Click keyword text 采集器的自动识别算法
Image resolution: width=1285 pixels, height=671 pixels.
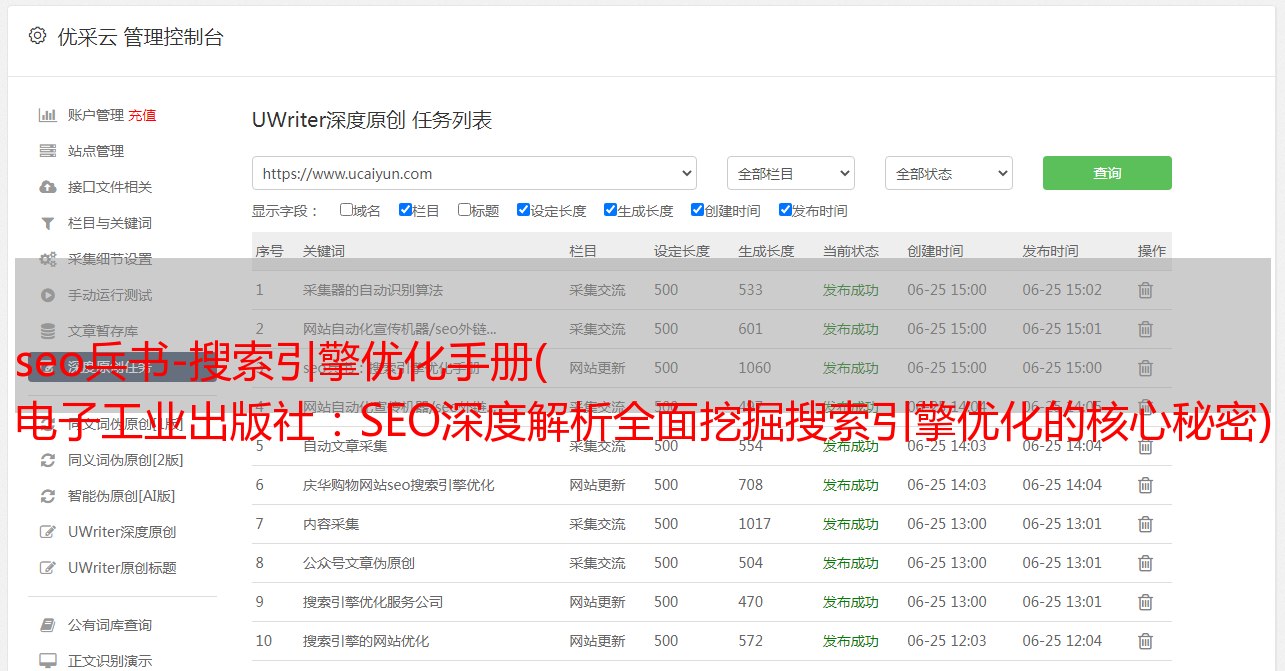tap(373, 290)
